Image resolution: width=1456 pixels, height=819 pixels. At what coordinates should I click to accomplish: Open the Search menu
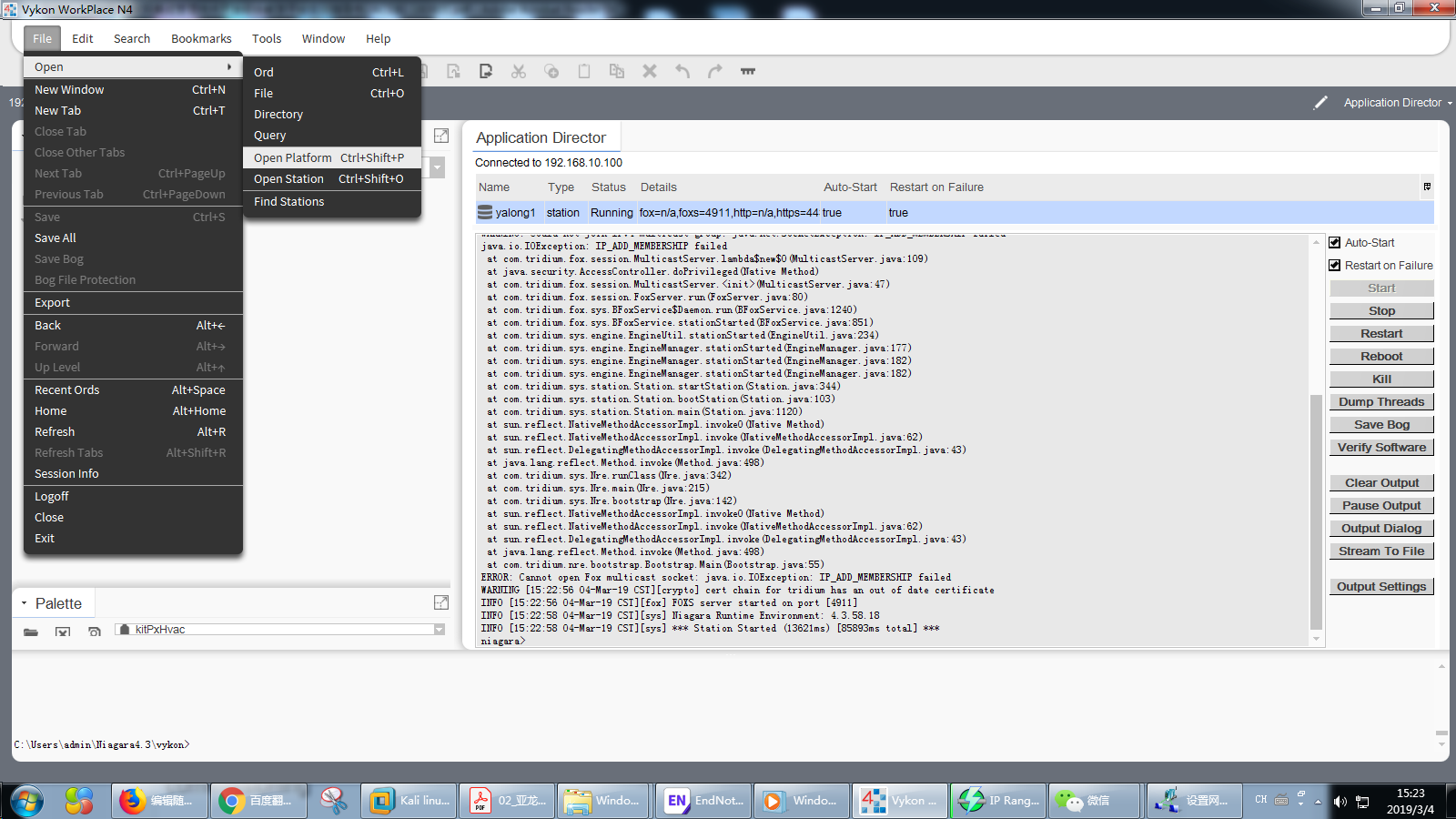(132, 38)
